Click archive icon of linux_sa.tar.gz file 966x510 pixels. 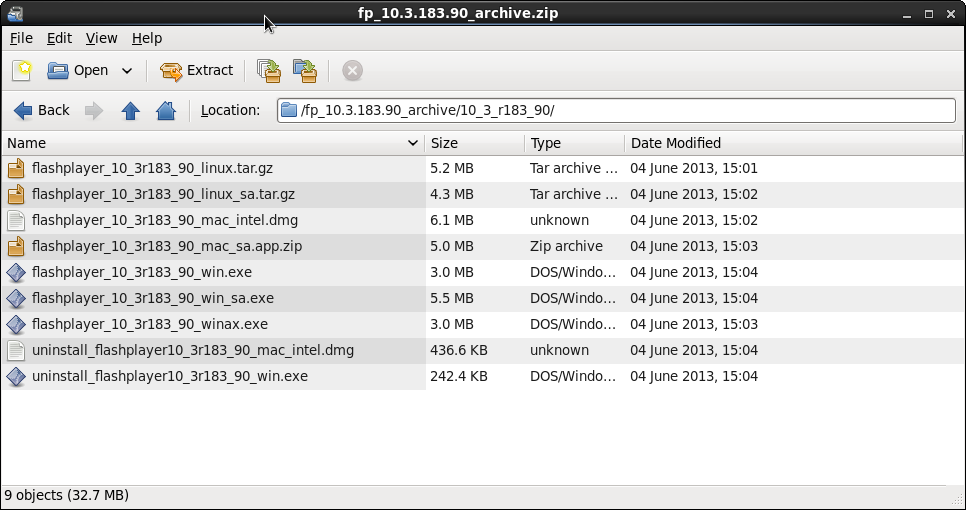click(x=16, y=194)
